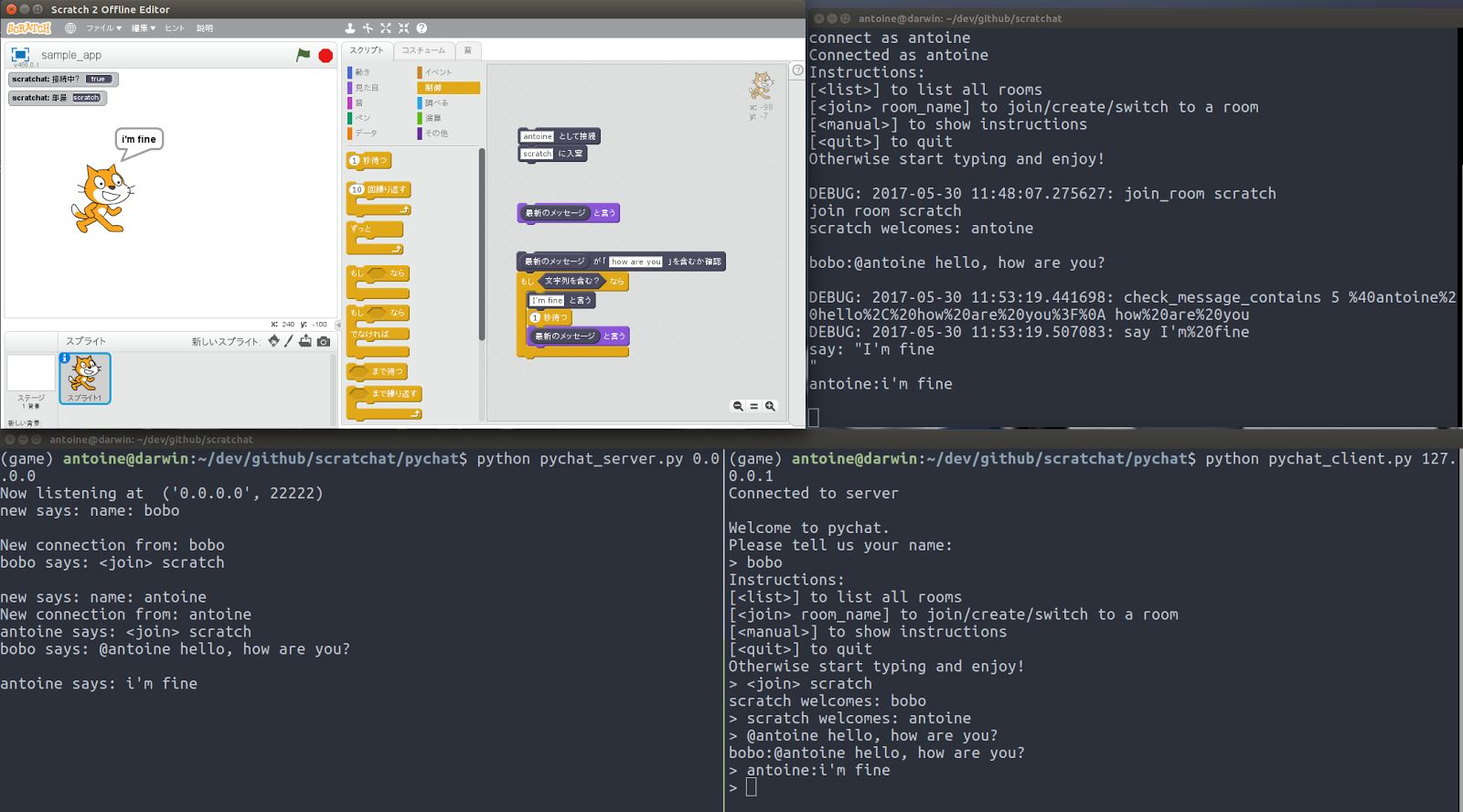This screenshot has height=812, width=1463.
Task: Paint a new sprite with brush icon
Action: point(289,341)
